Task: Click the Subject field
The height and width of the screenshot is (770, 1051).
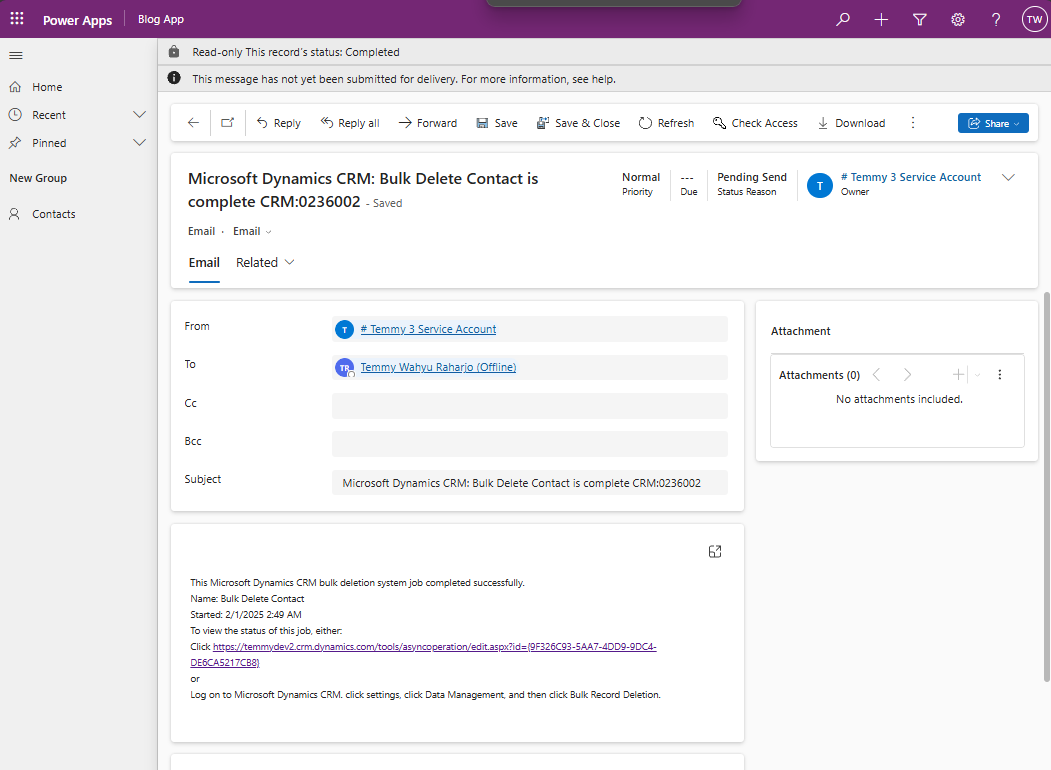Action: (x=530, y=483)
